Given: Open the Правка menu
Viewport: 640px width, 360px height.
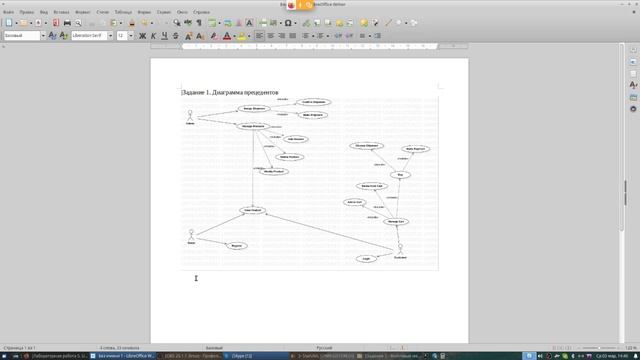Looking at the screenshot, I should click(27, 12).
